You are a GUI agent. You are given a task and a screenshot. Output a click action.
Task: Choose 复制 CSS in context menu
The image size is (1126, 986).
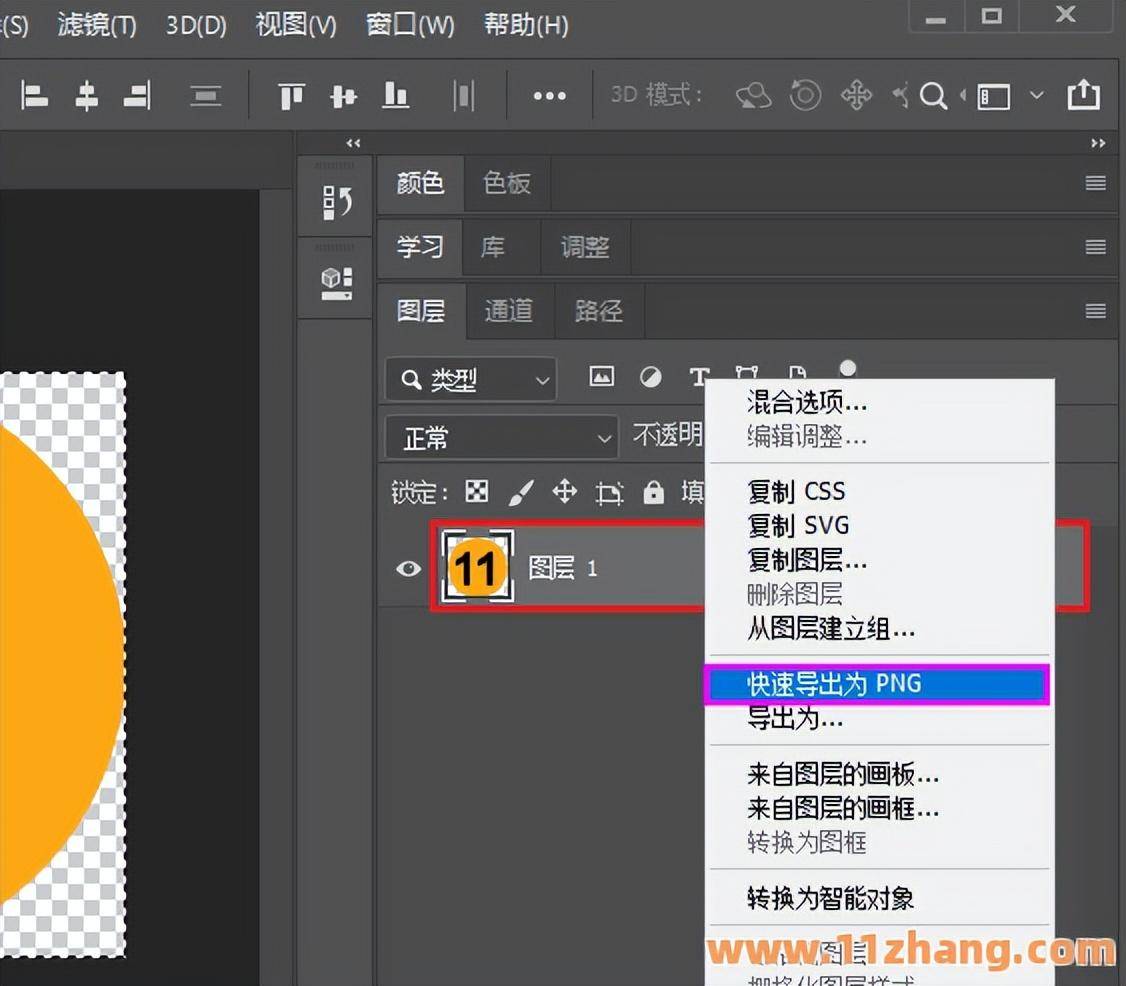coord(878,491)
